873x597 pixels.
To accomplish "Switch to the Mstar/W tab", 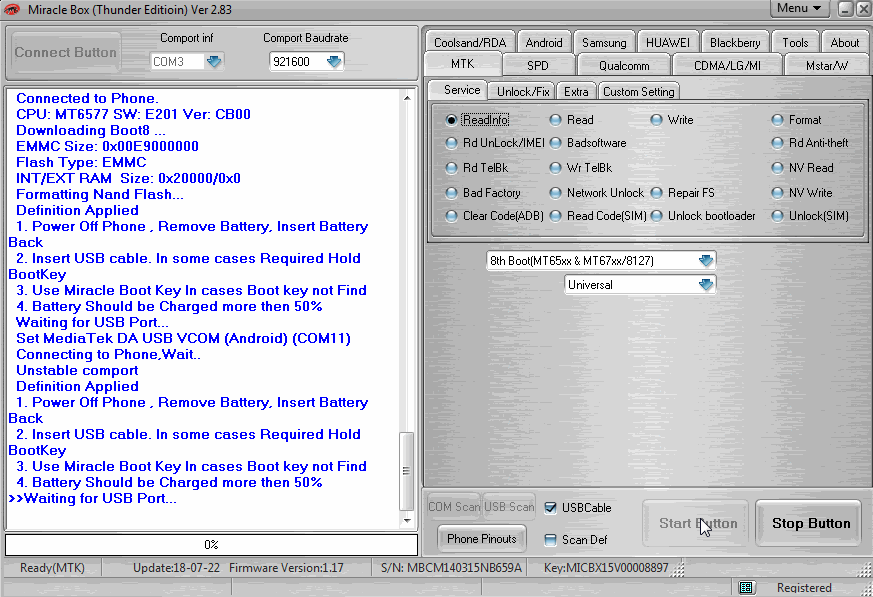I will click(827, 65).
